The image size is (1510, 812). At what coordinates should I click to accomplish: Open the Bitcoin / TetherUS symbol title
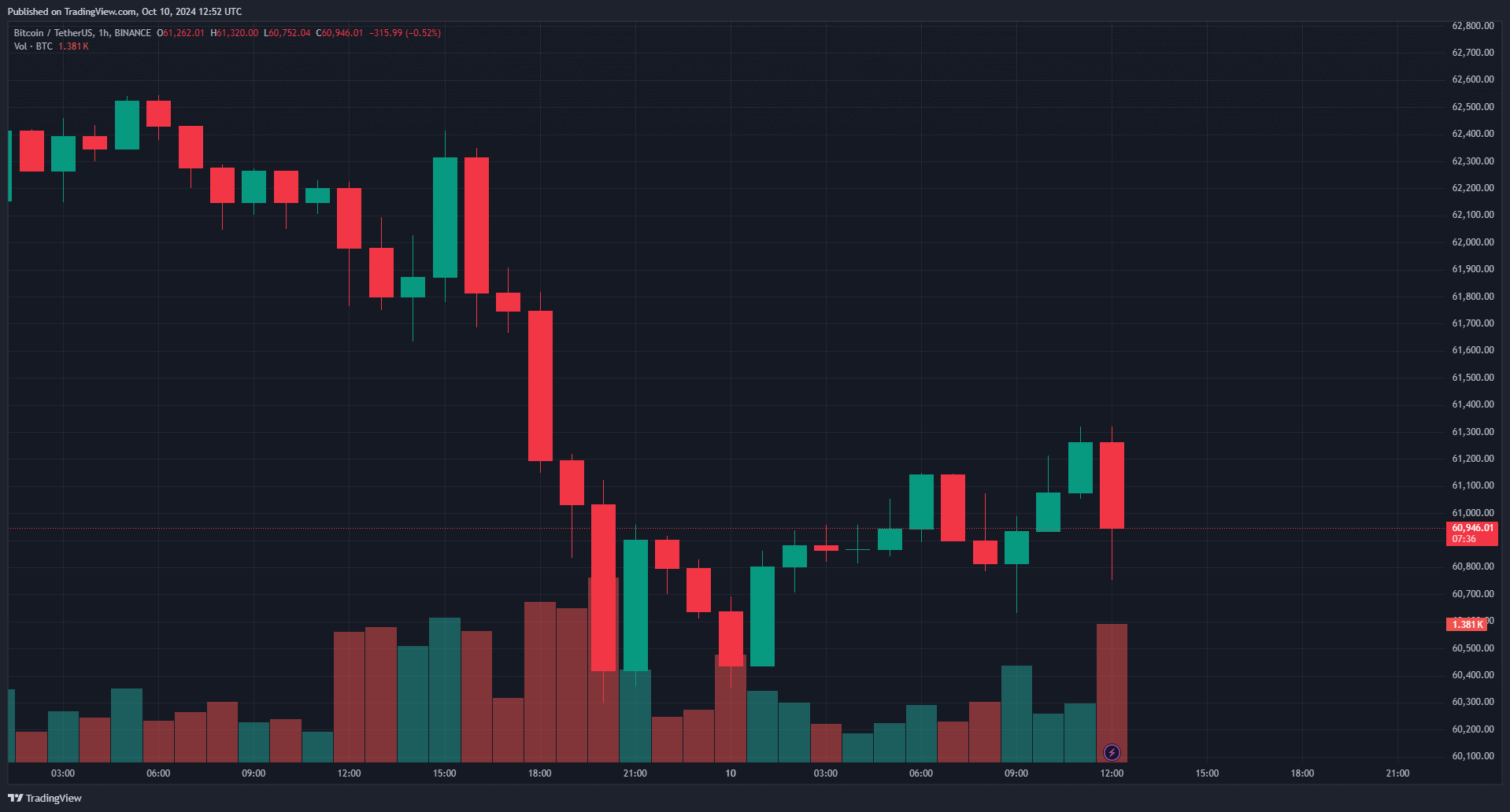tap(52, 33)
